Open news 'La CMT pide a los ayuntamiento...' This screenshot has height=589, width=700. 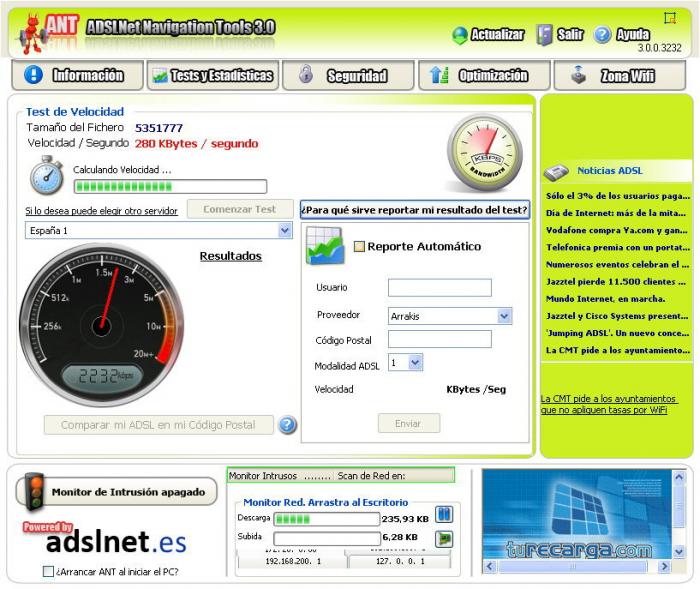tap(618, 351)
